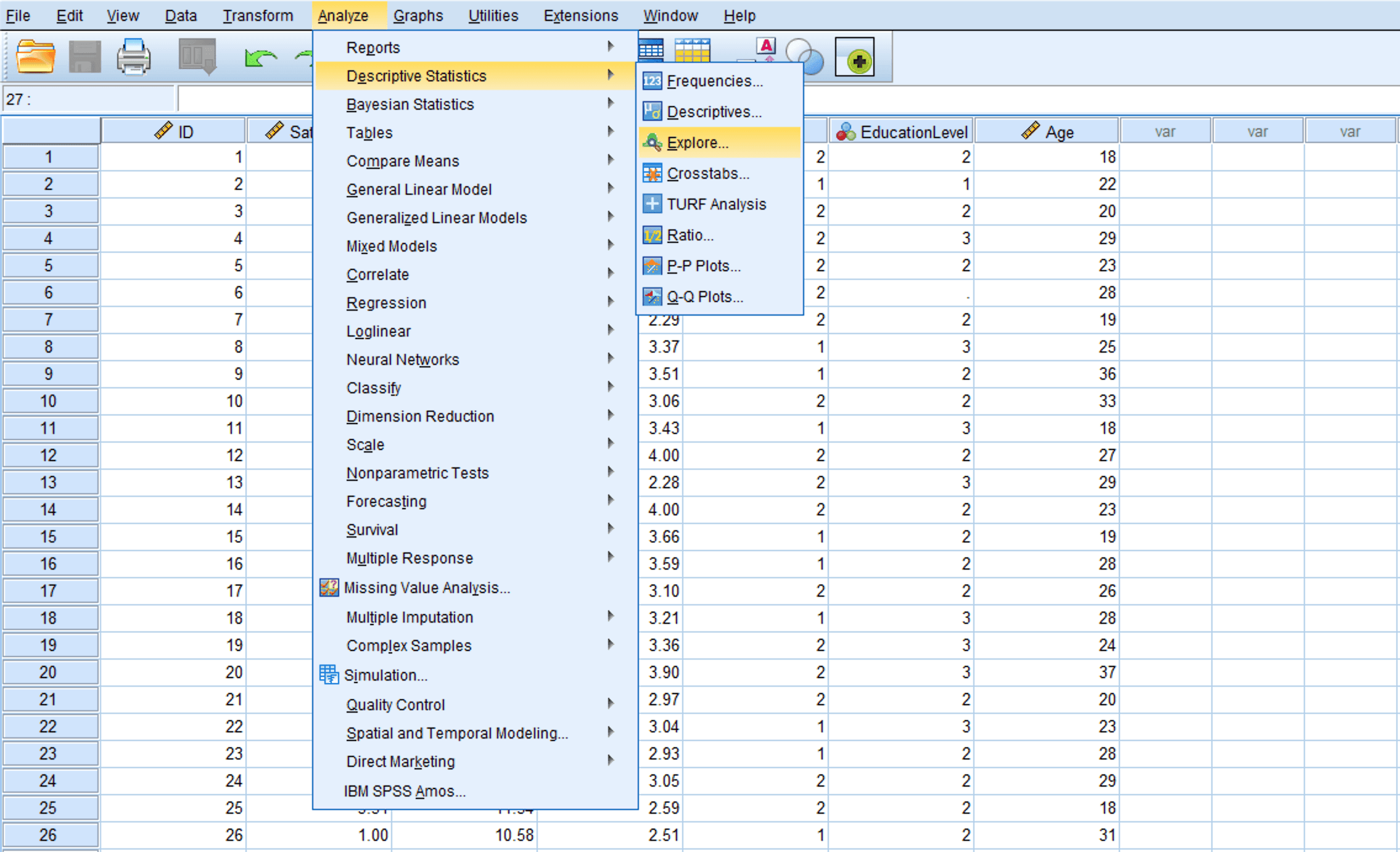This screenshot has width=1400, height=852.
Task: Click the Recall dialog toolbar icon
Action: click(197, 57)
